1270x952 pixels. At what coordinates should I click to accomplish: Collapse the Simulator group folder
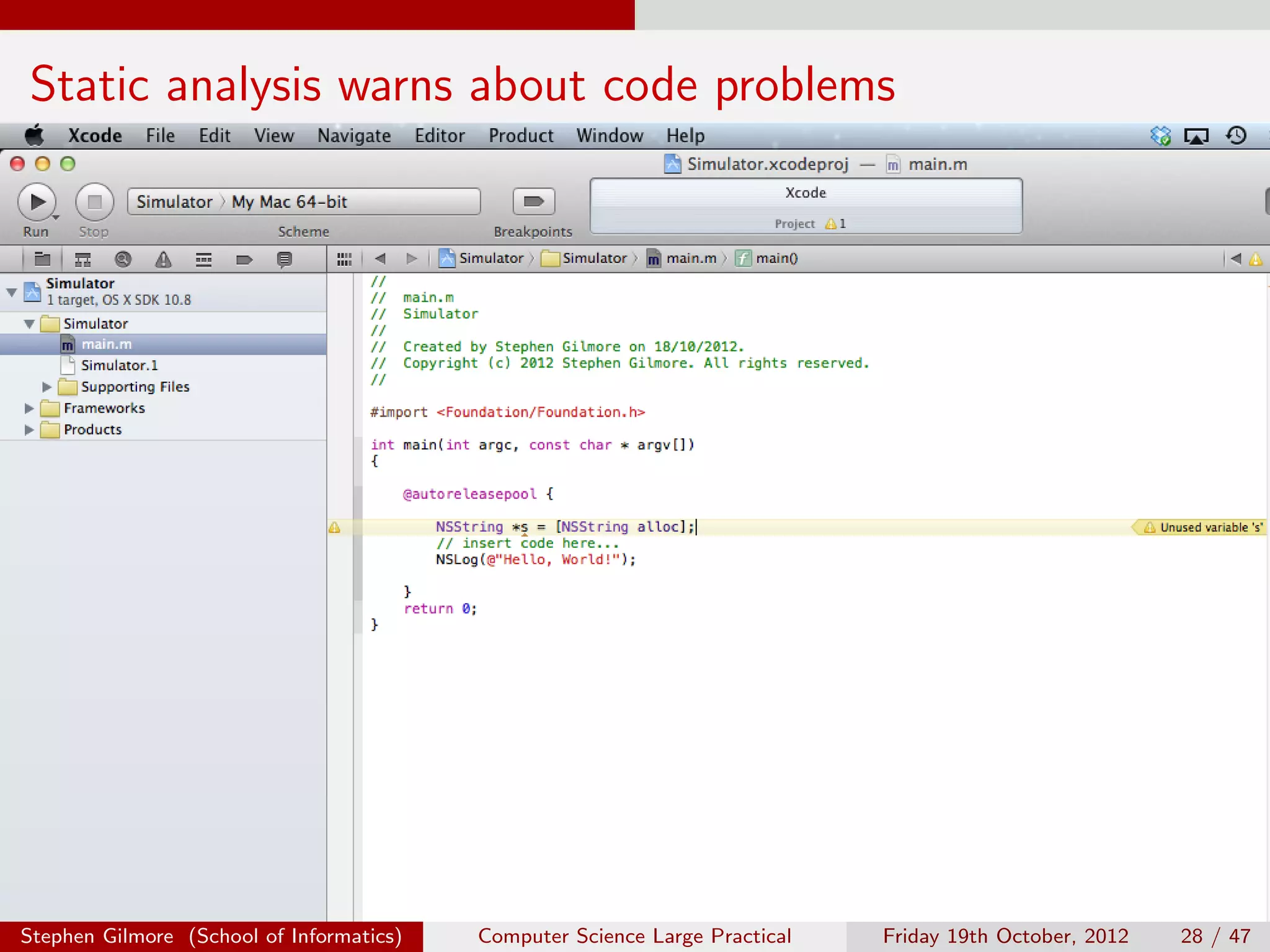coord(29,324)
